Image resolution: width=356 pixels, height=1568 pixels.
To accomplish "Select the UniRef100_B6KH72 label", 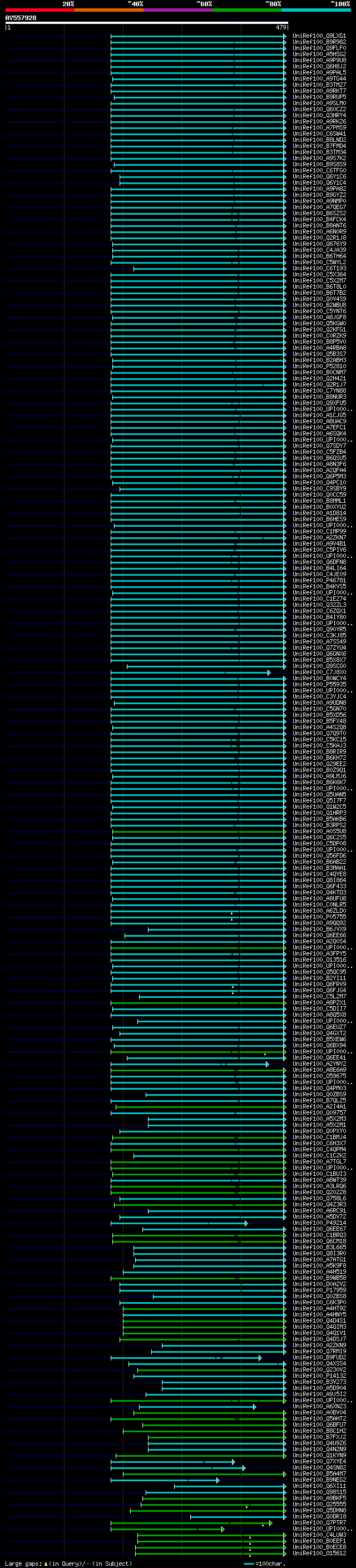I will (319, 758).
